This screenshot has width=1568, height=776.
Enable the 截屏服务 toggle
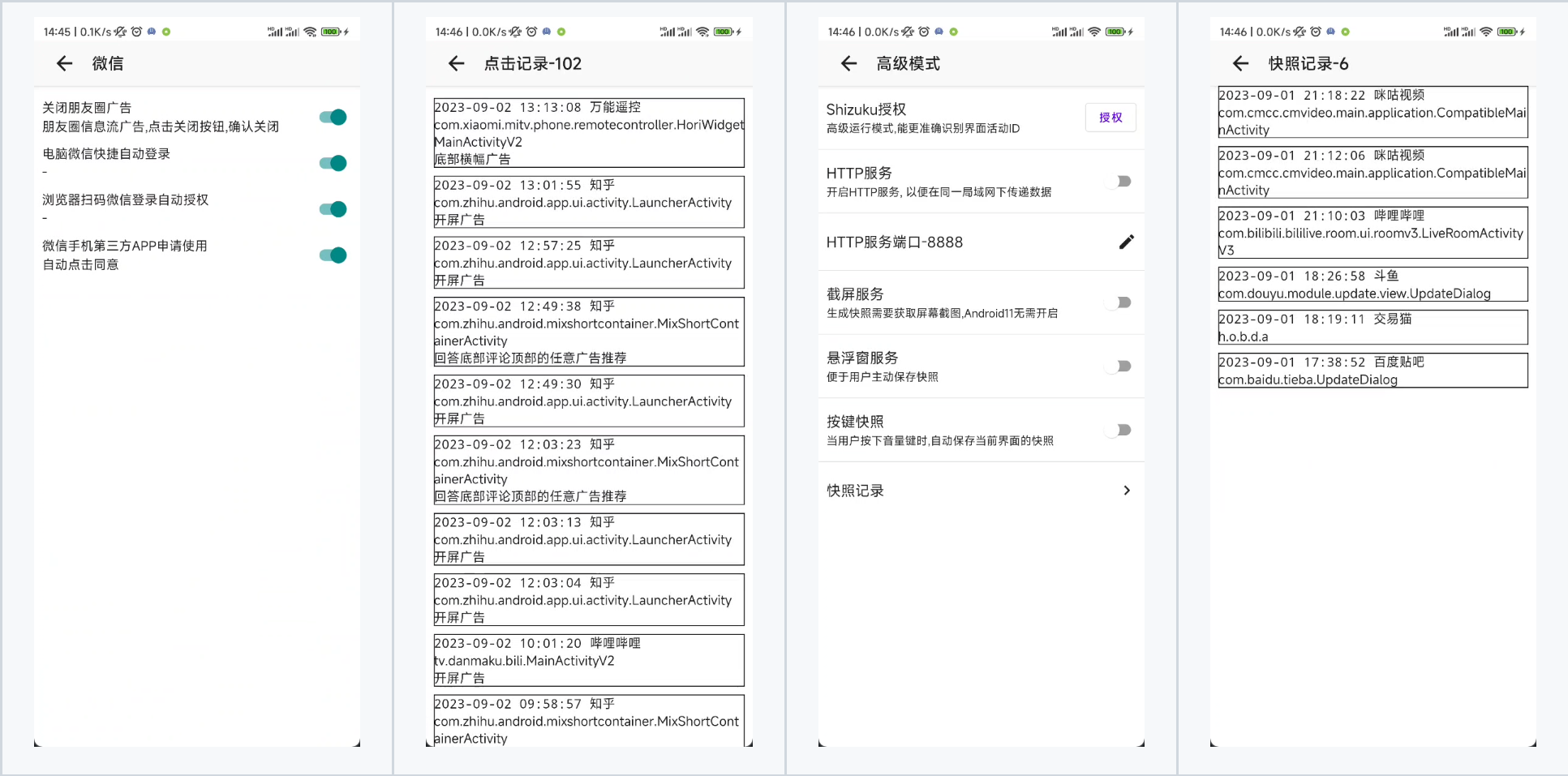1120,302
